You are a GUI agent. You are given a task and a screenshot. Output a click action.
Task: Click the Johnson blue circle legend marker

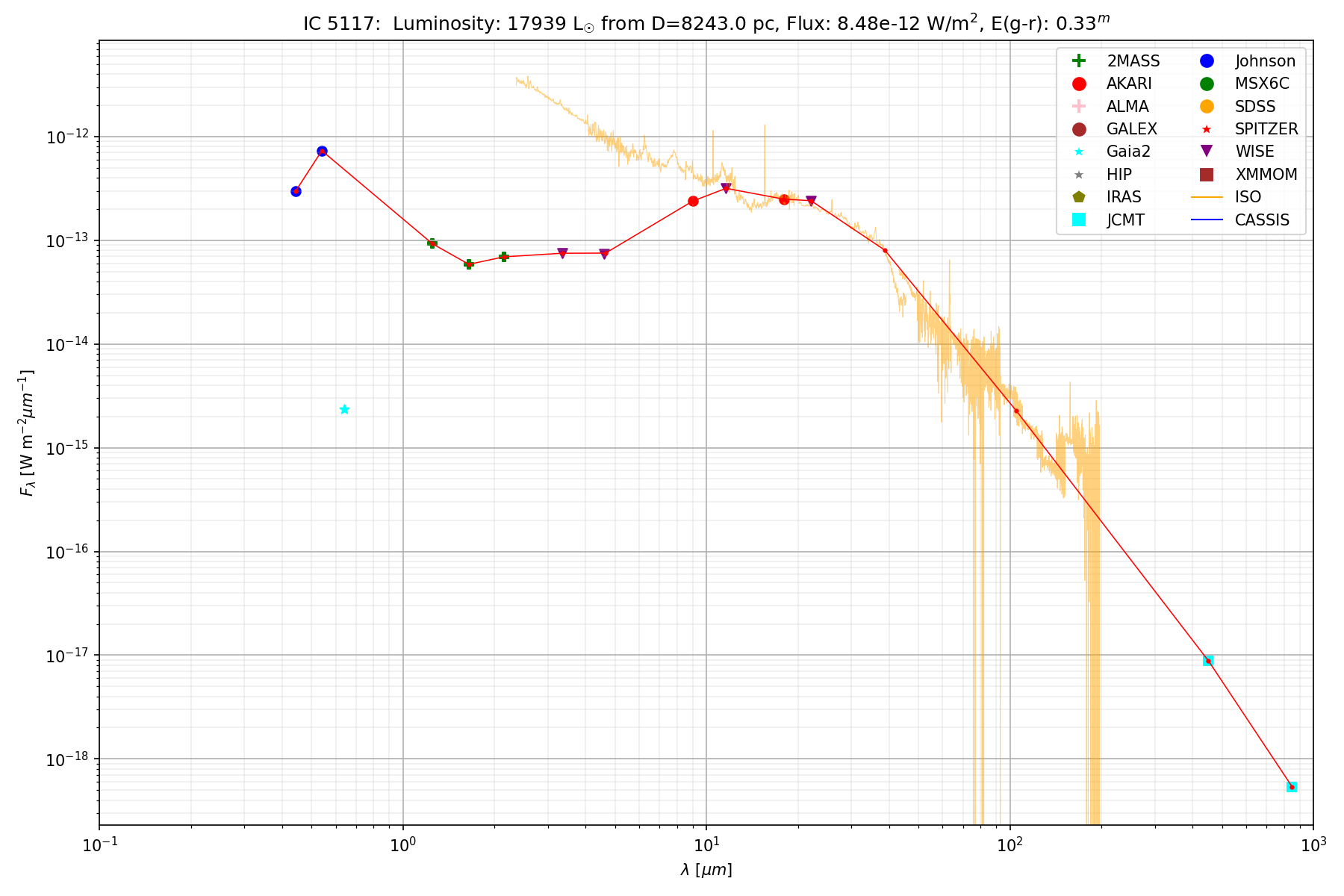pos(1207,61)
